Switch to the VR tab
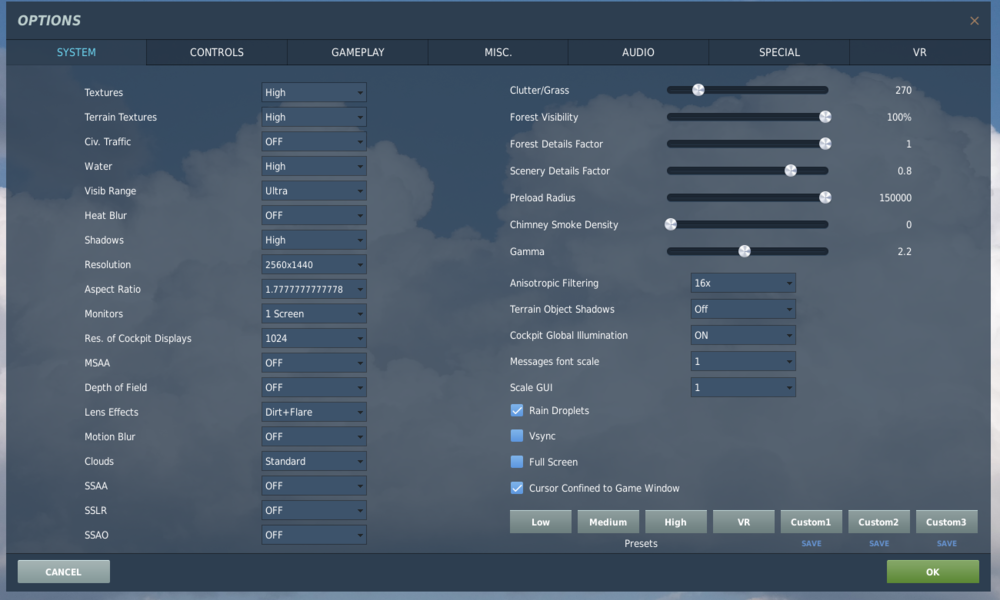The height and width of the screenshot is (600, 1000). click(x=919, y=52)
